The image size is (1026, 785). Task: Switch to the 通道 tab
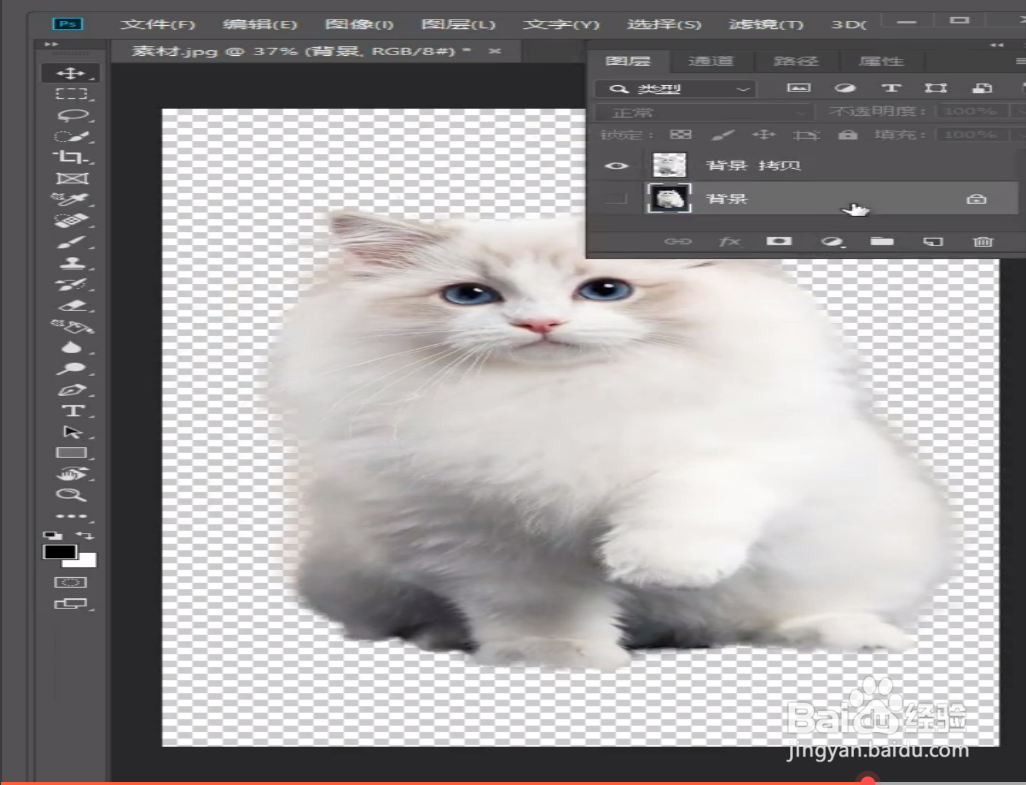tap(711, 61)
